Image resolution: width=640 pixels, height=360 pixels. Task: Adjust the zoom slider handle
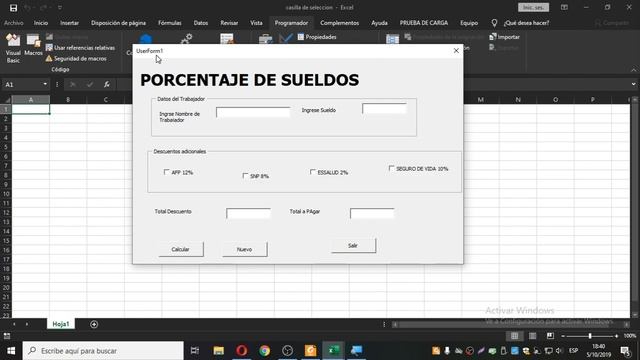coord(590,336)
